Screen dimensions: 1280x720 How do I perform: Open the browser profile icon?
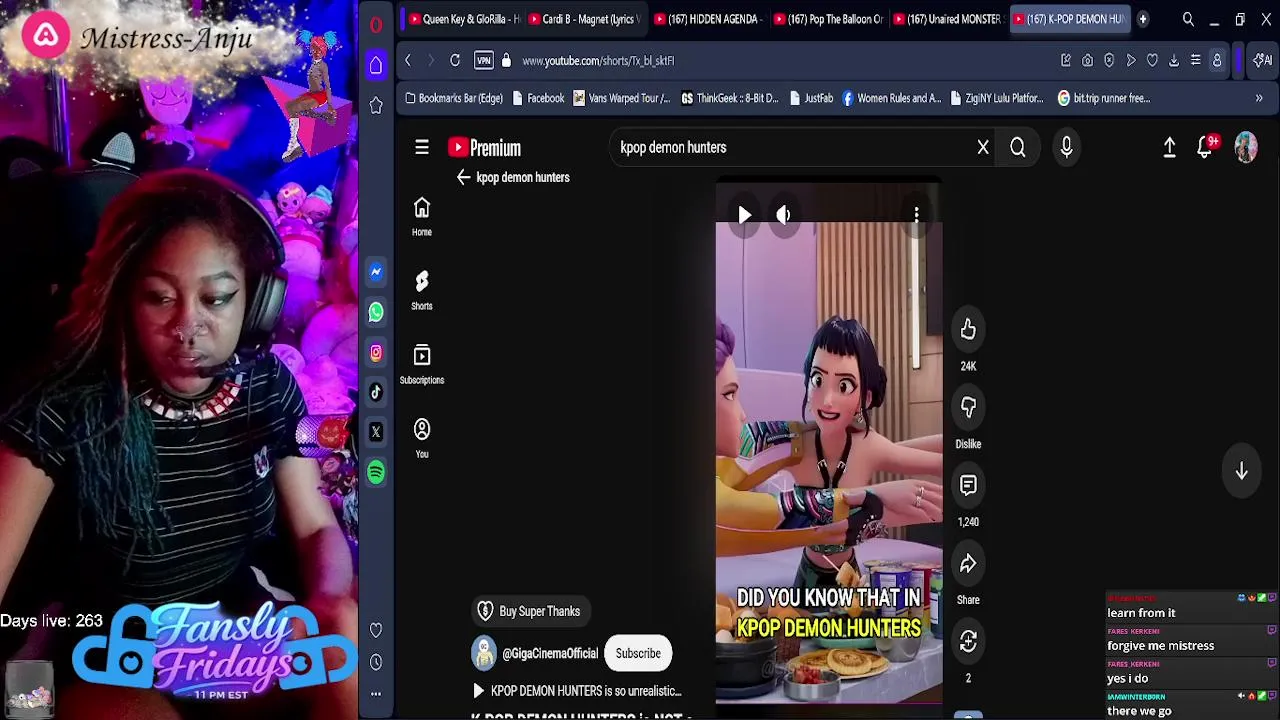pos(1217,61)
